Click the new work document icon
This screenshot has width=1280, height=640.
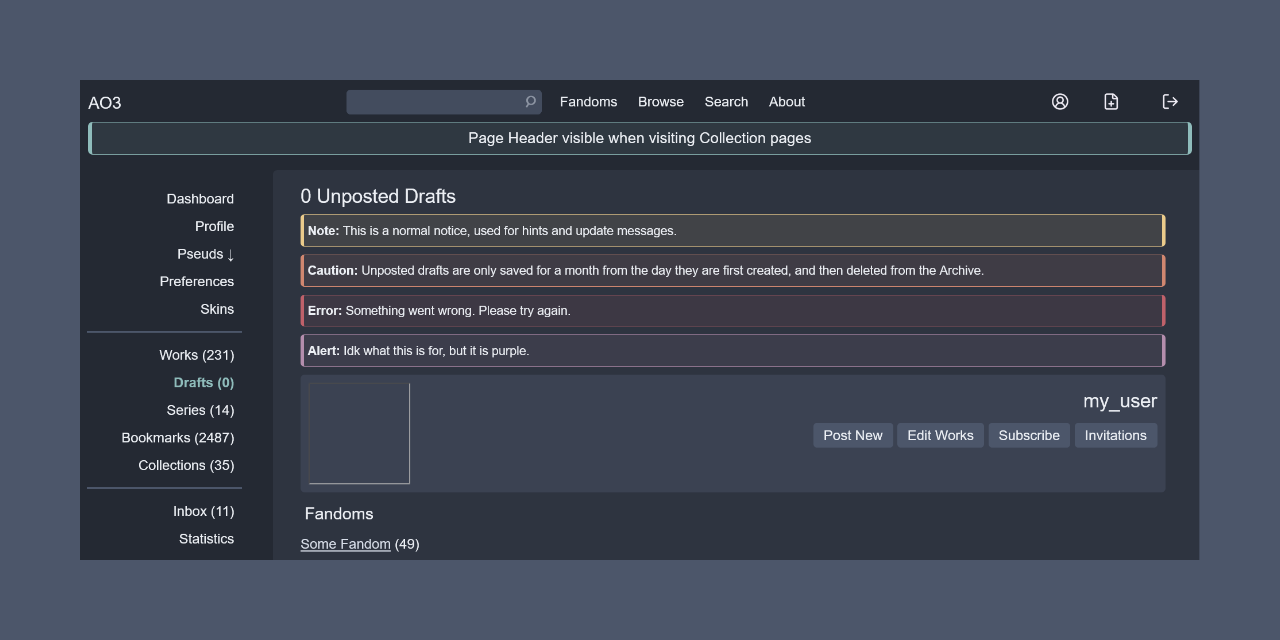pyautogui.click(x=1111, y=102)
